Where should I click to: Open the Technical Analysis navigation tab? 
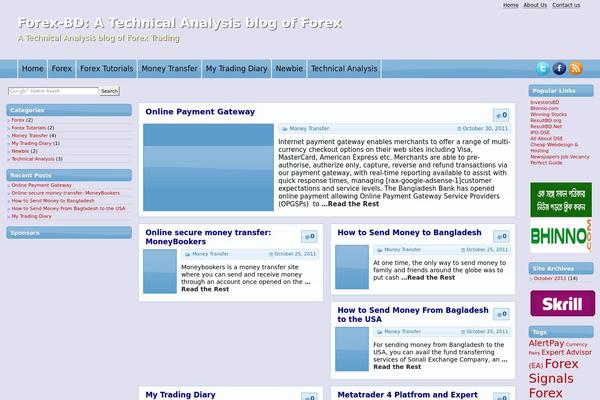click(344, 69)
